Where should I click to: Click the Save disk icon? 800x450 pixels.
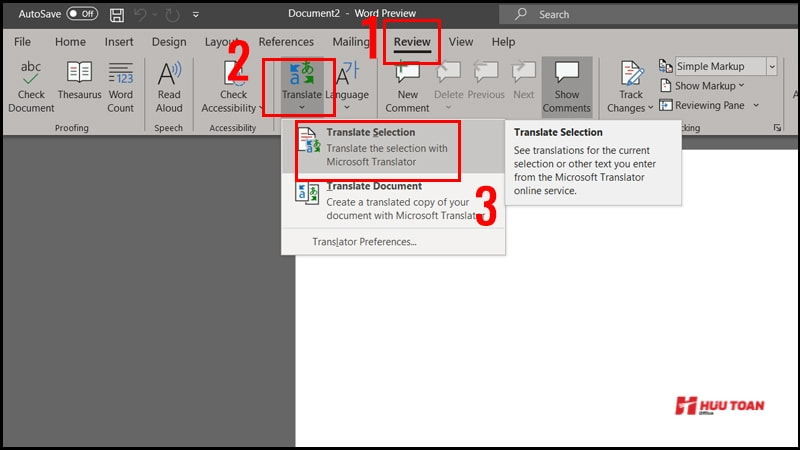pos(117,15)
